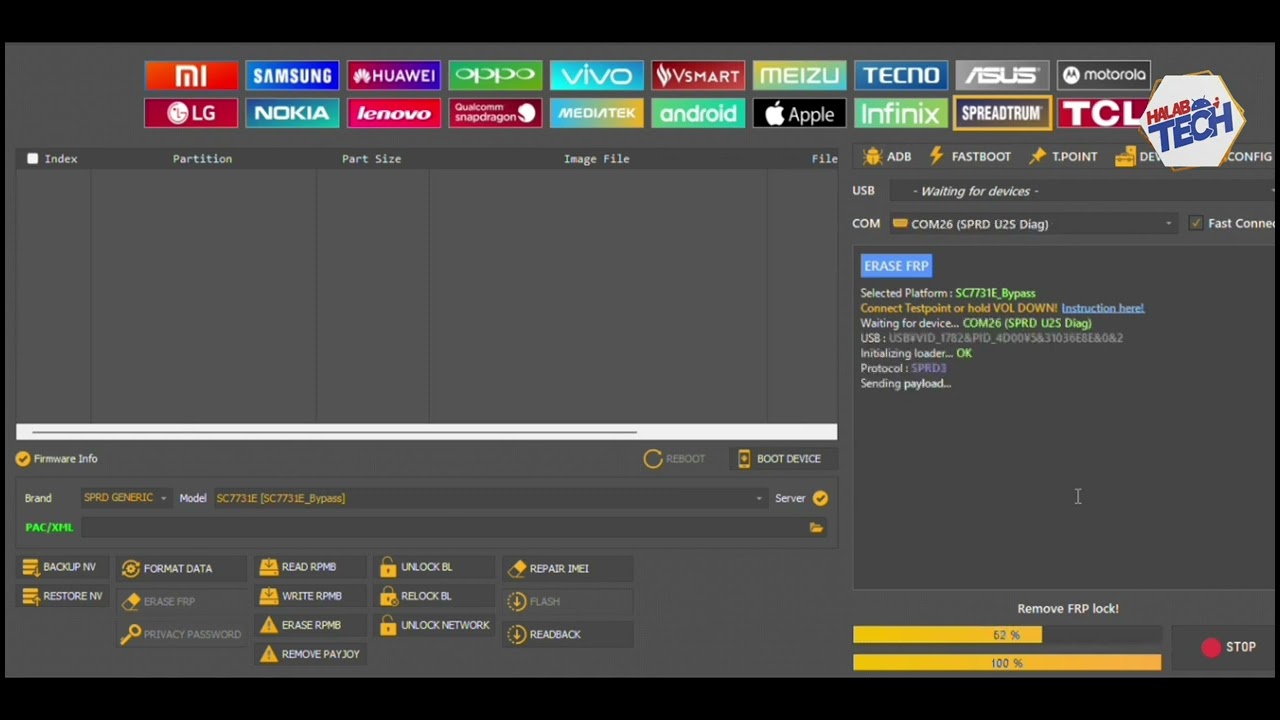This screenshot has width=1280, height=720.
Task: Click the Server status check icon
Action: (820, 498)
